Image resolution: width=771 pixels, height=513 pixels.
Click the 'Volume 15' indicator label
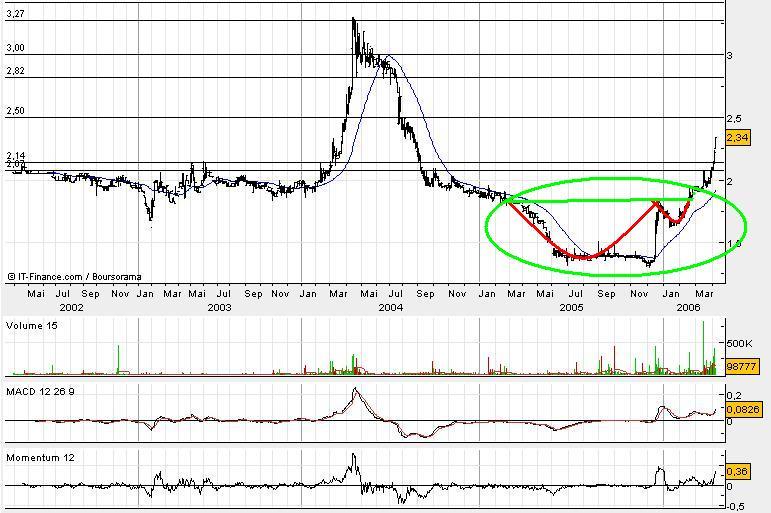click(31, 326)
